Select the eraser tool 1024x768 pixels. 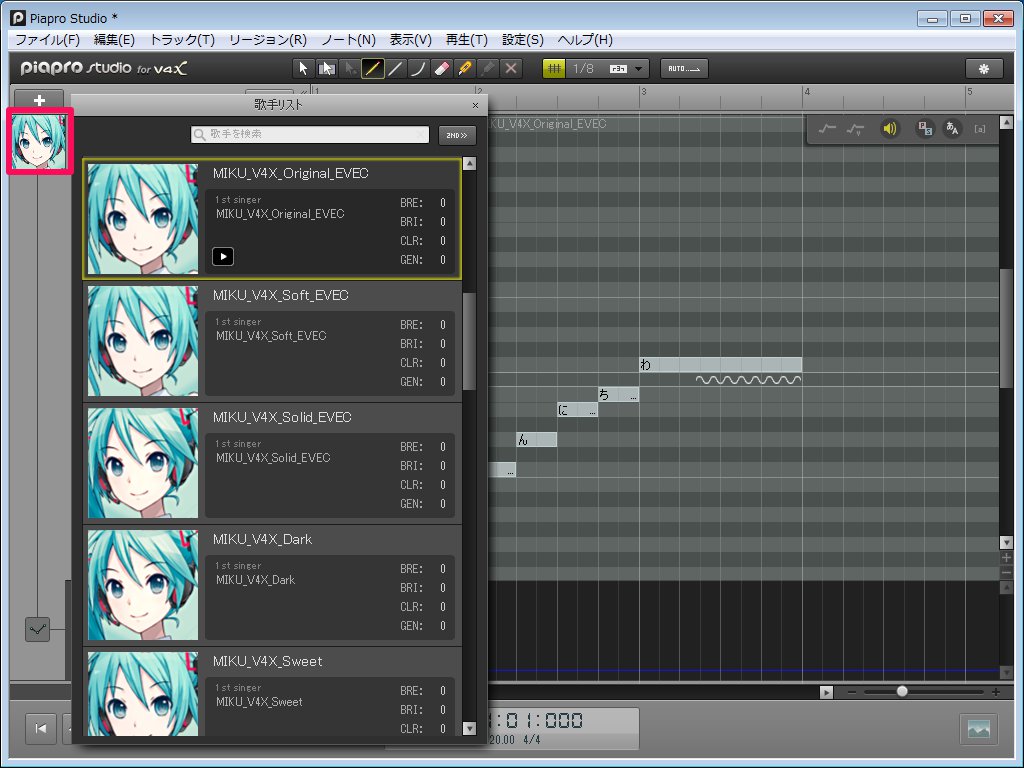click(441, 69)
